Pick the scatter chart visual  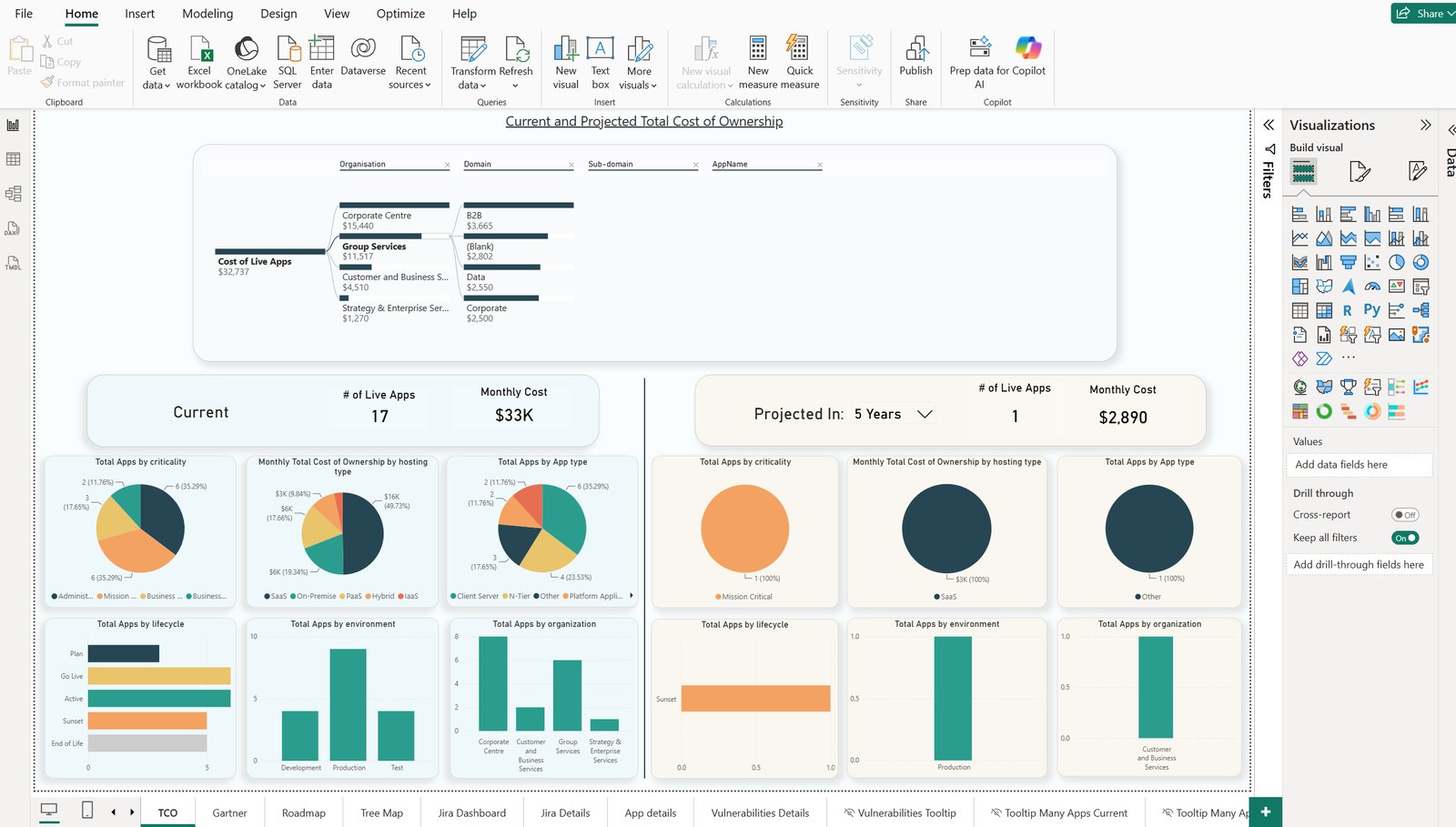[x=1372, y=262]
